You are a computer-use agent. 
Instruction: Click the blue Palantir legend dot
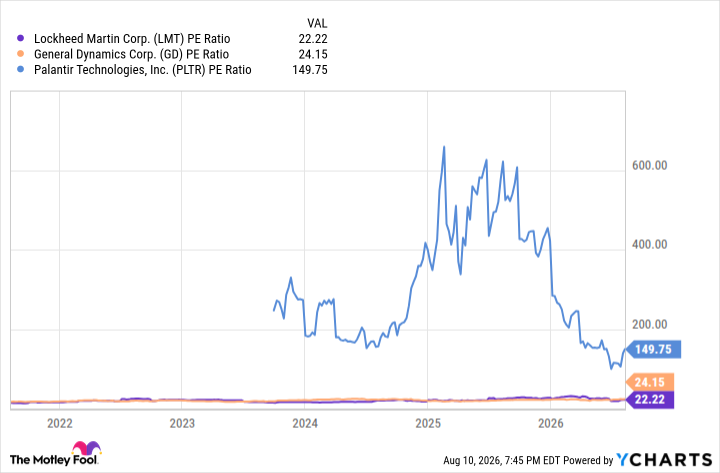(20, 70)
